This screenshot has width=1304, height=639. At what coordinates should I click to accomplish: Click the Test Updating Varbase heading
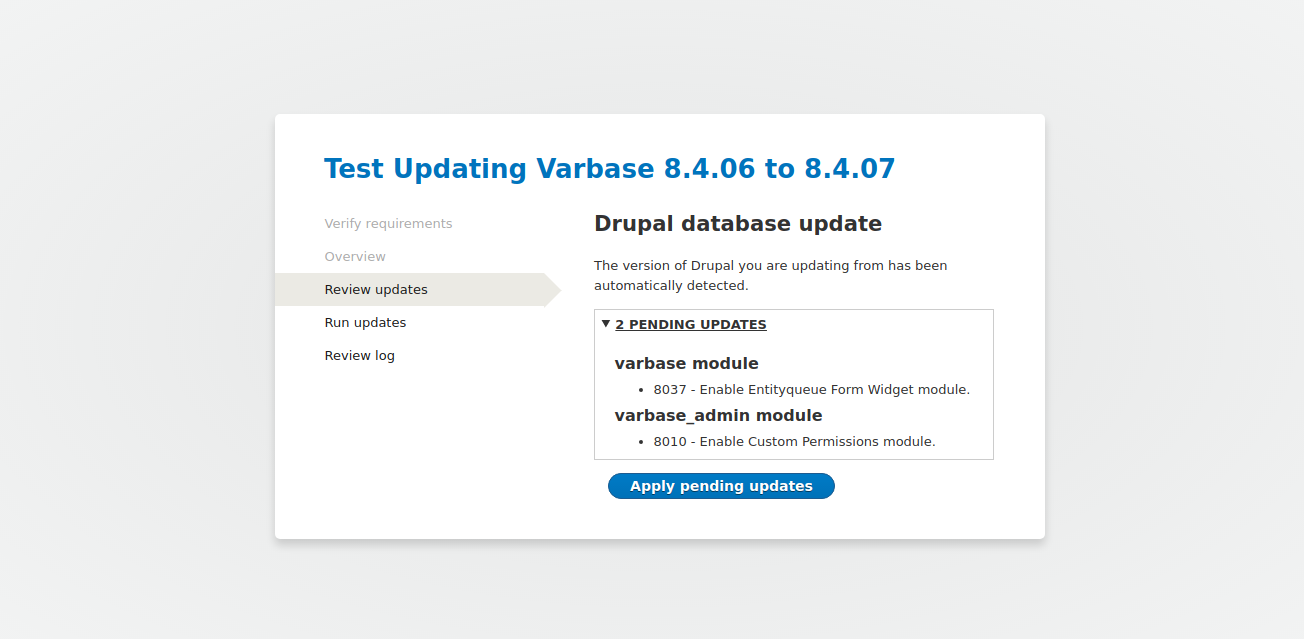(x=609, y=168)
